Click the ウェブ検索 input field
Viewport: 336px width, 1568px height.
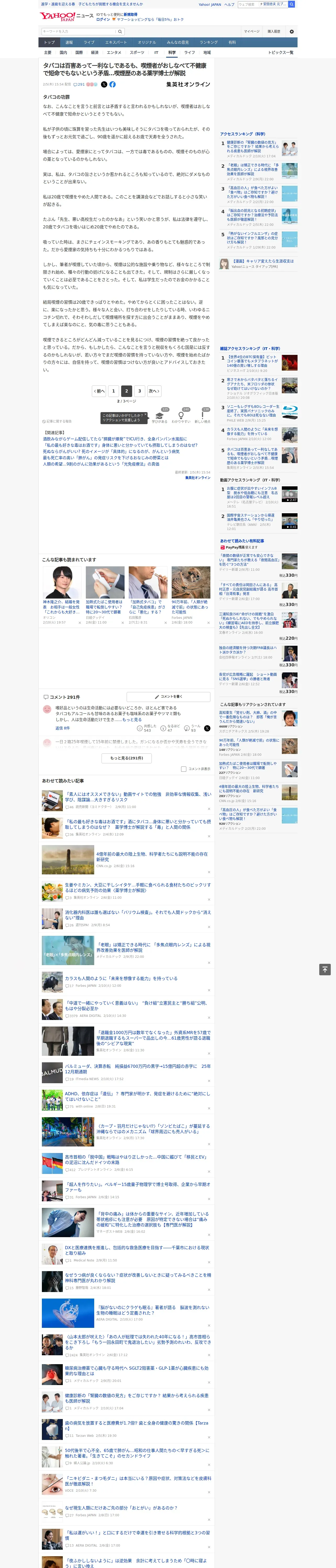pos(248,4)
